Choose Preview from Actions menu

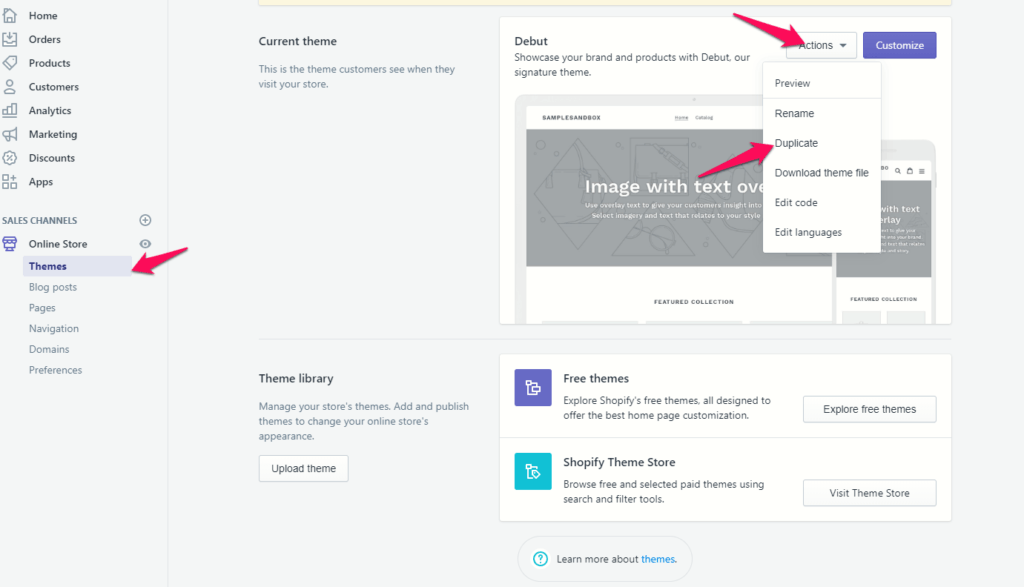pos(822,83)
